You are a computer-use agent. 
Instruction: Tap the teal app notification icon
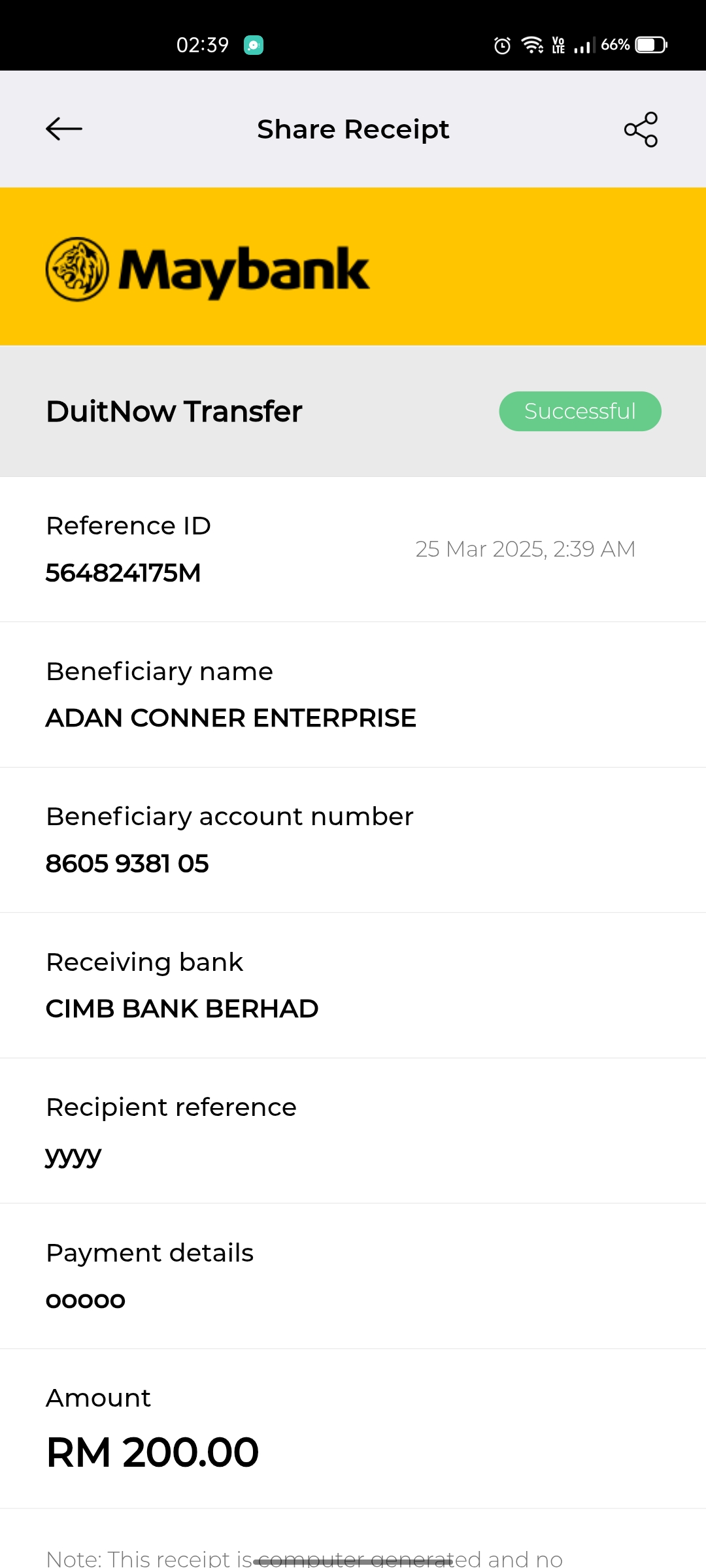point(254,45)
